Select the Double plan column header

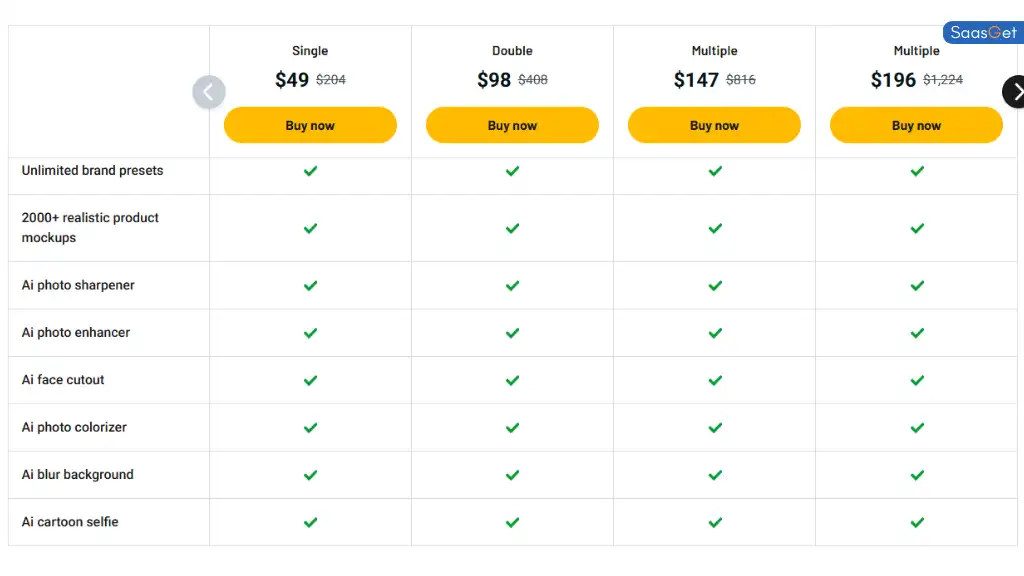pyautogui.click(x=512, y=50)
